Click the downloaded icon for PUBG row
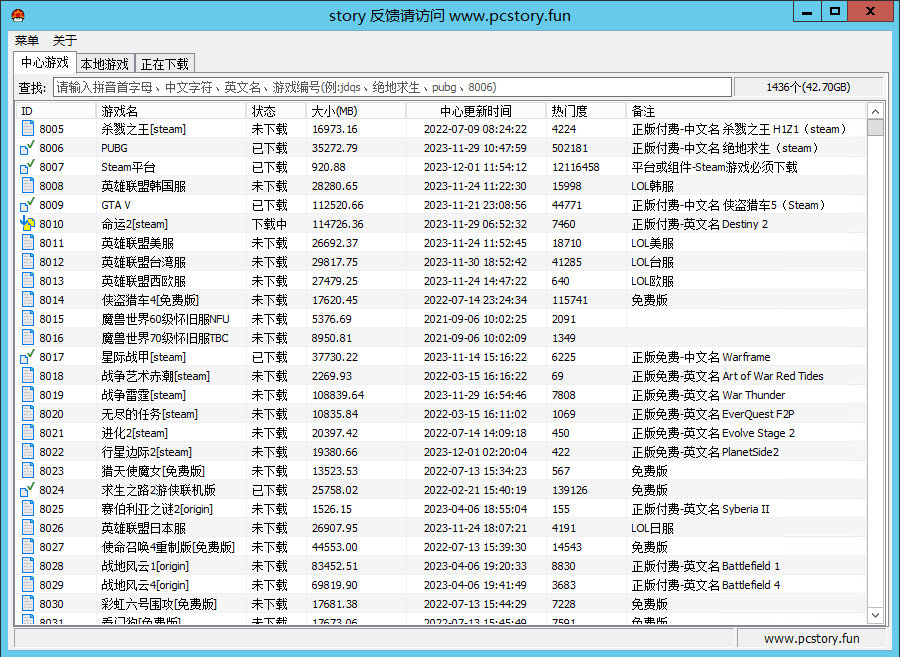Screen dimensions: 900x657 click(x=28, y=147)
